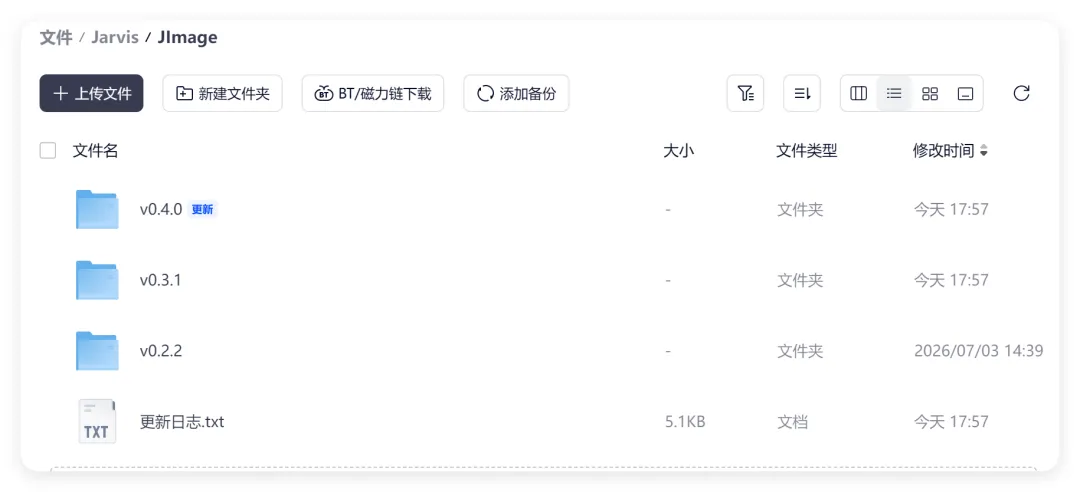1080x492 pixels.
Task: Switch to the column view layout icon
Action: [x=858, y=94]
